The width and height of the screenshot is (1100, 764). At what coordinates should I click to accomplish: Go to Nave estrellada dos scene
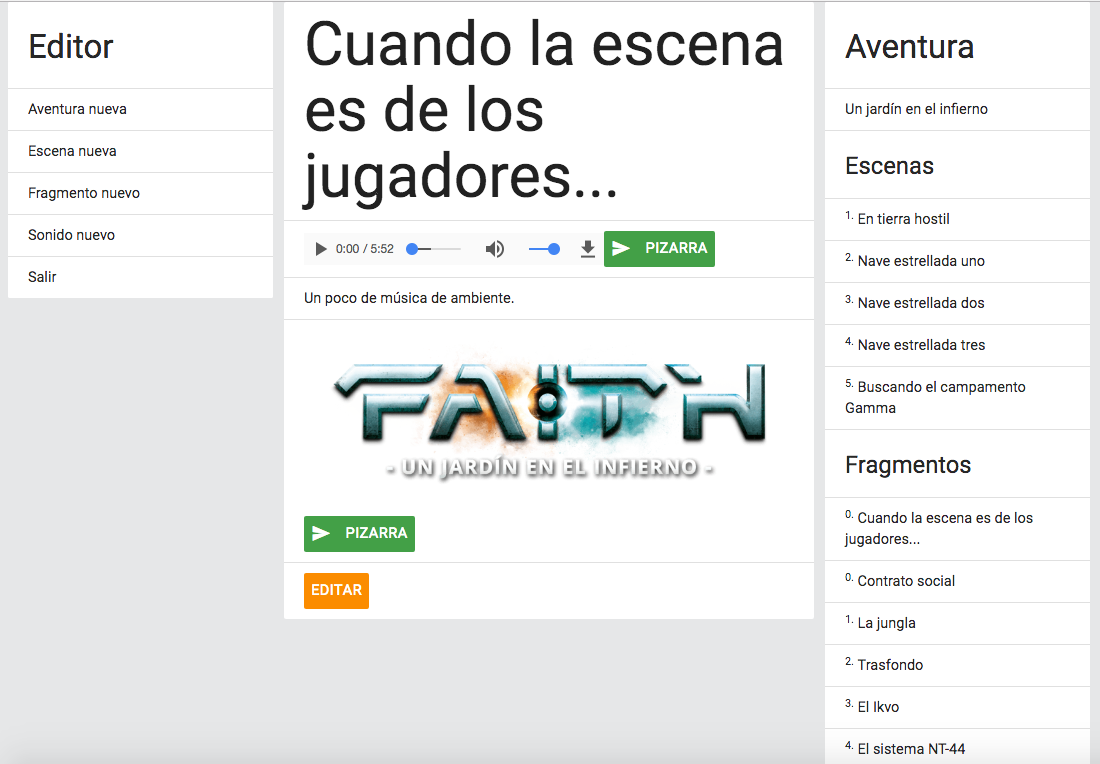[x=920, y=303]
